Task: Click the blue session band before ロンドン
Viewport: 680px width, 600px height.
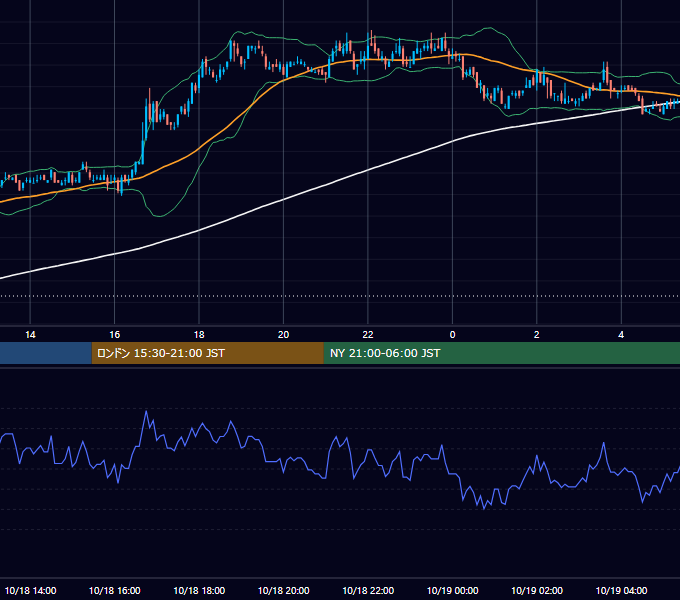Action: [46, 353]
